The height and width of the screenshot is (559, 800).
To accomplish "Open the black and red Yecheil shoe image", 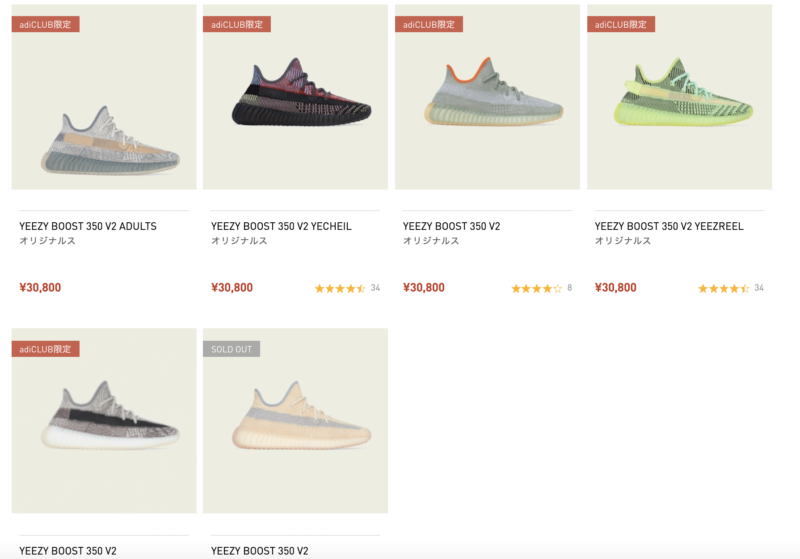I will point(295,97).
